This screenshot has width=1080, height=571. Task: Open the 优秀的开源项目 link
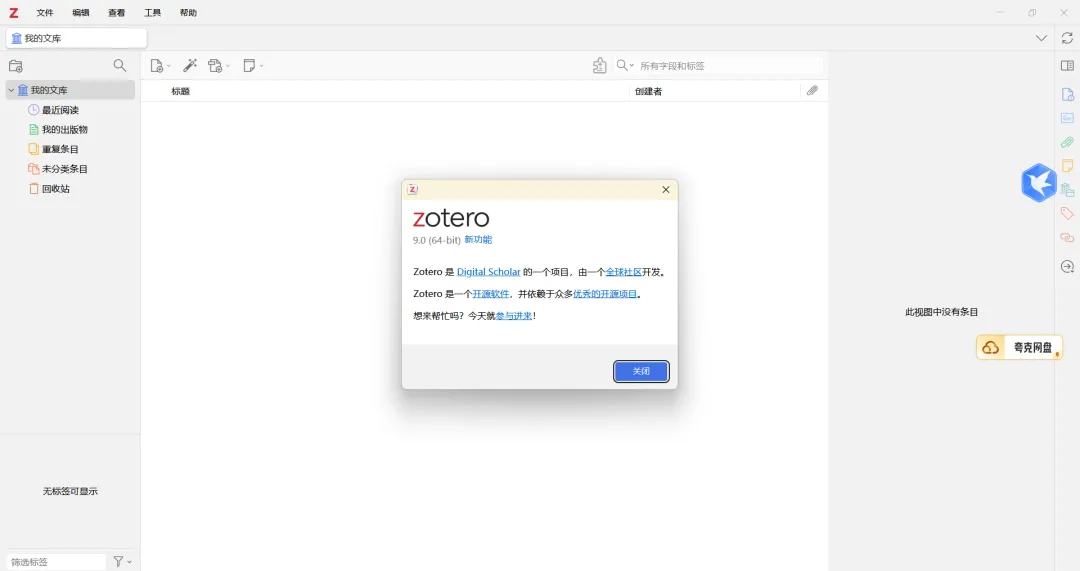point(605,294)
